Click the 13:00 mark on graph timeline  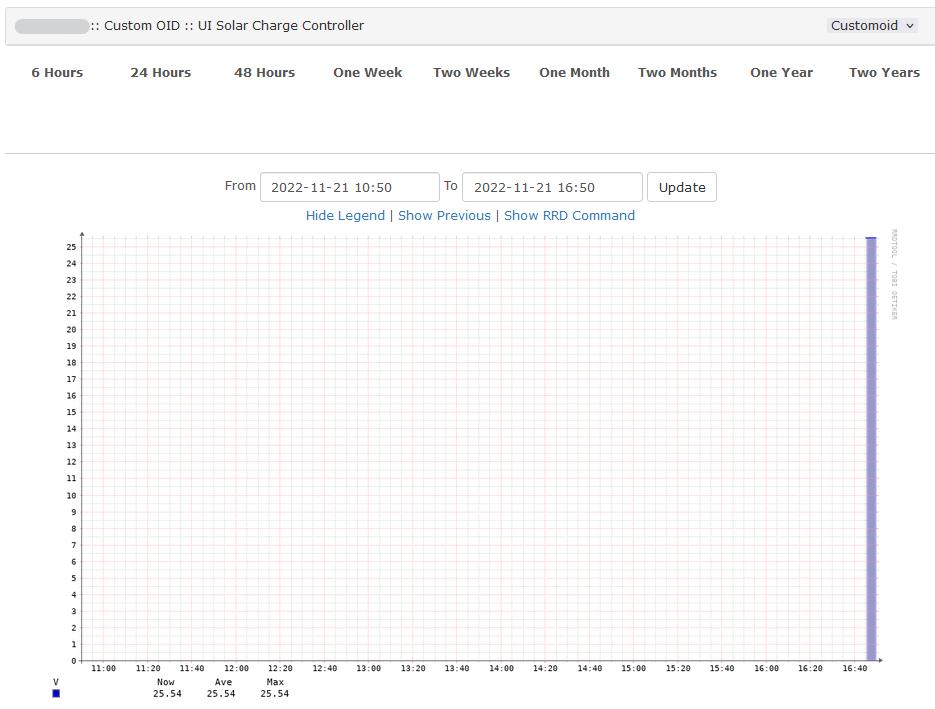[369, 668]
